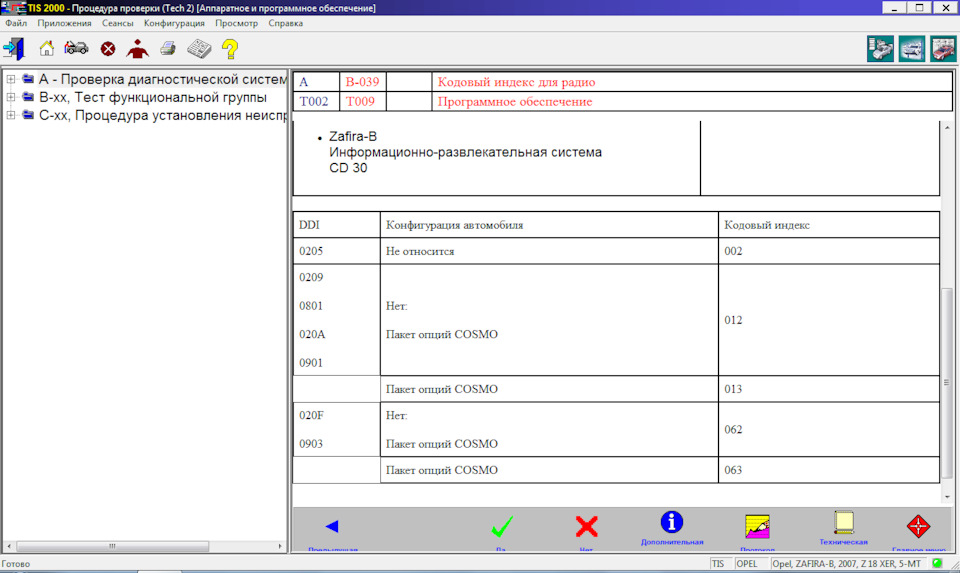Viewport: 960px width, 573px height.
Task: Open help with yellow question mark
Action: (230, 48)
